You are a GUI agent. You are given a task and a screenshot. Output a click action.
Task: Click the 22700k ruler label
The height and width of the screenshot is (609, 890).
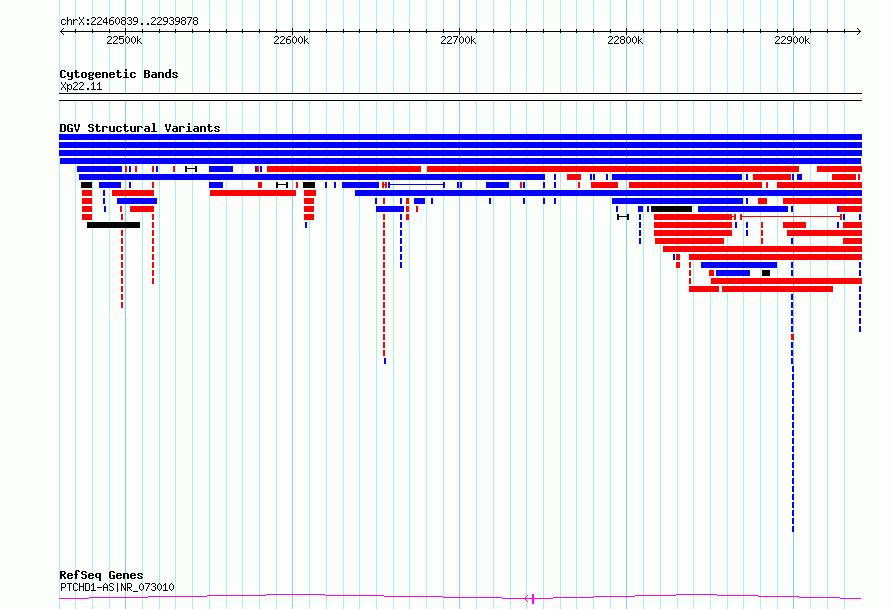tap(458, 40)
